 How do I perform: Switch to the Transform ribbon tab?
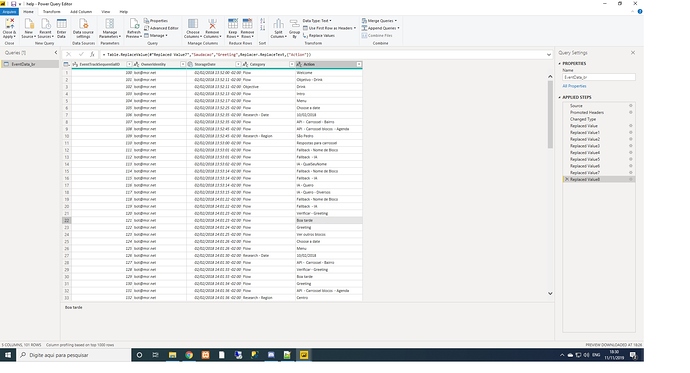point(51,11)
